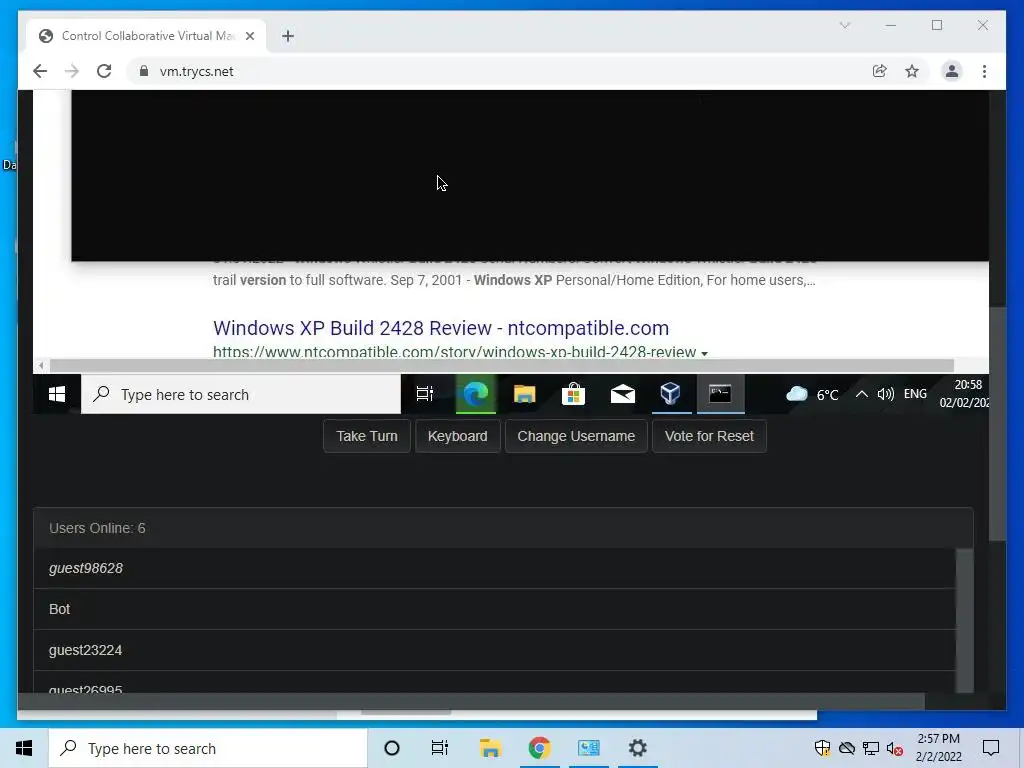The width and height of the screenshot is (1024, 768).
Task: Switch to Chrome on host taskbar
Action: coord(539,748)
